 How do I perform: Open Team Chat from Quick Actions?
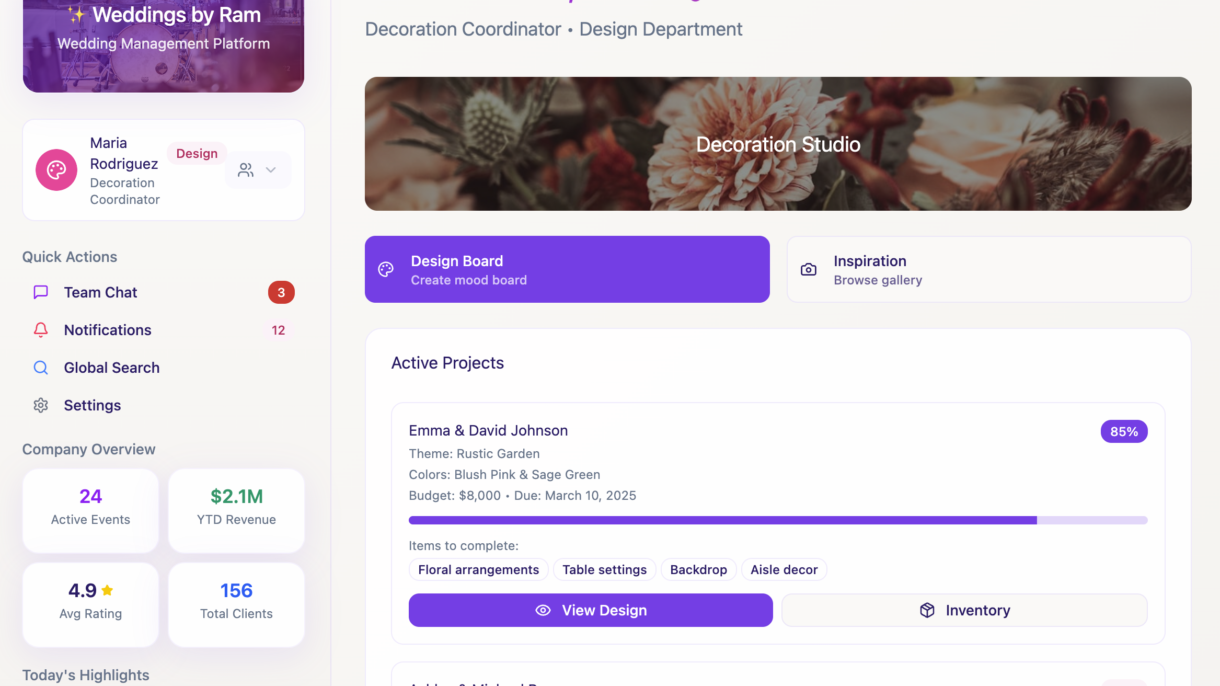100,292
